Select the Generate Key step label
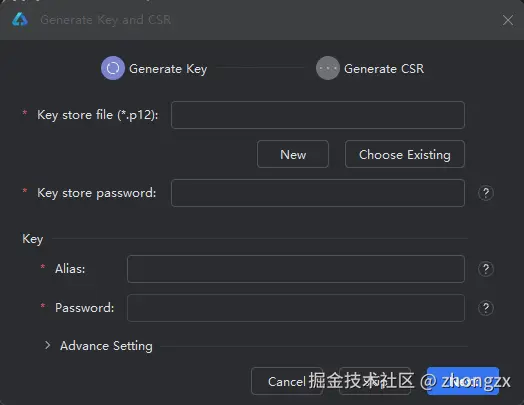 (x=168, y=69)
